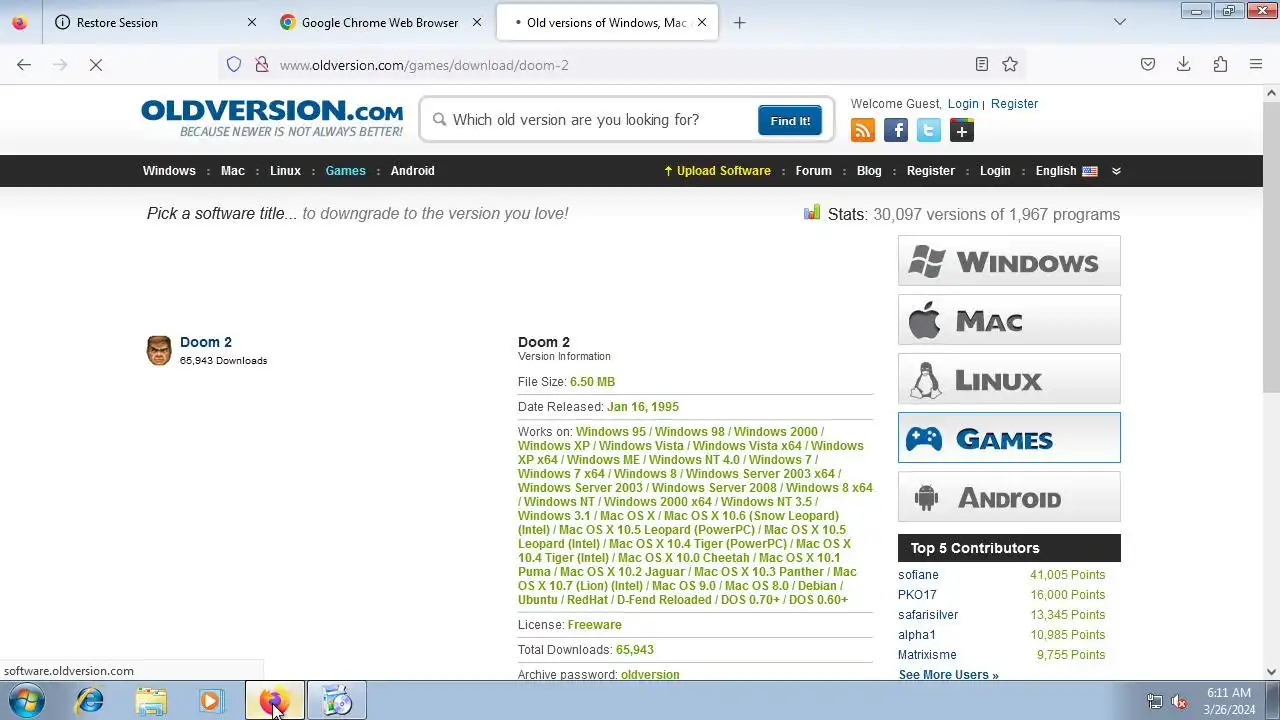Click the muted volume tray icon
Viewport: 1280px width, 720px height.
pyautogui.click(x=1180, y=702)
